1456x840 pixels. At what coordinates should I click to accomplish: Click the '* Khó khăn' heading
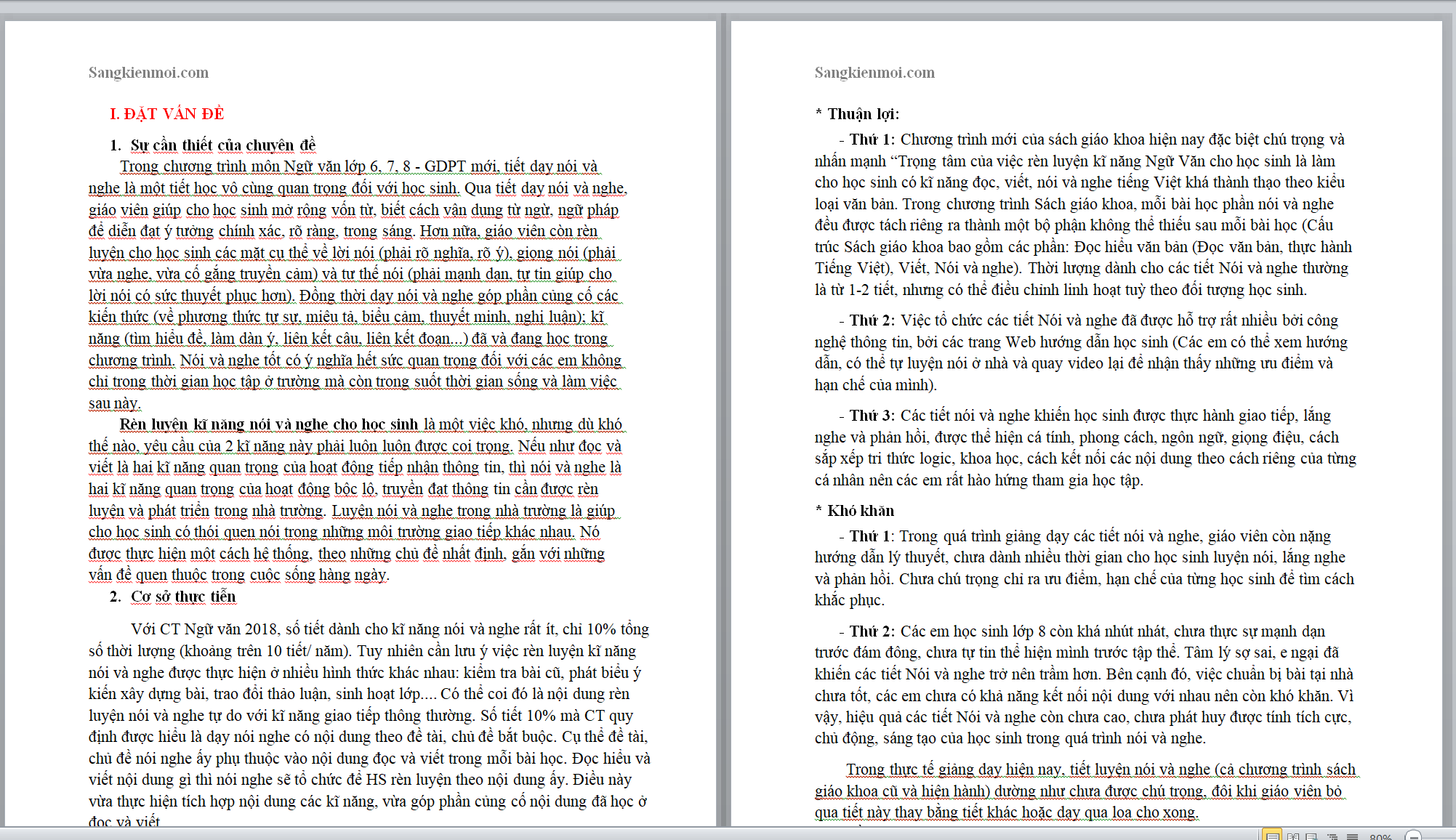(x=854, y=511)
